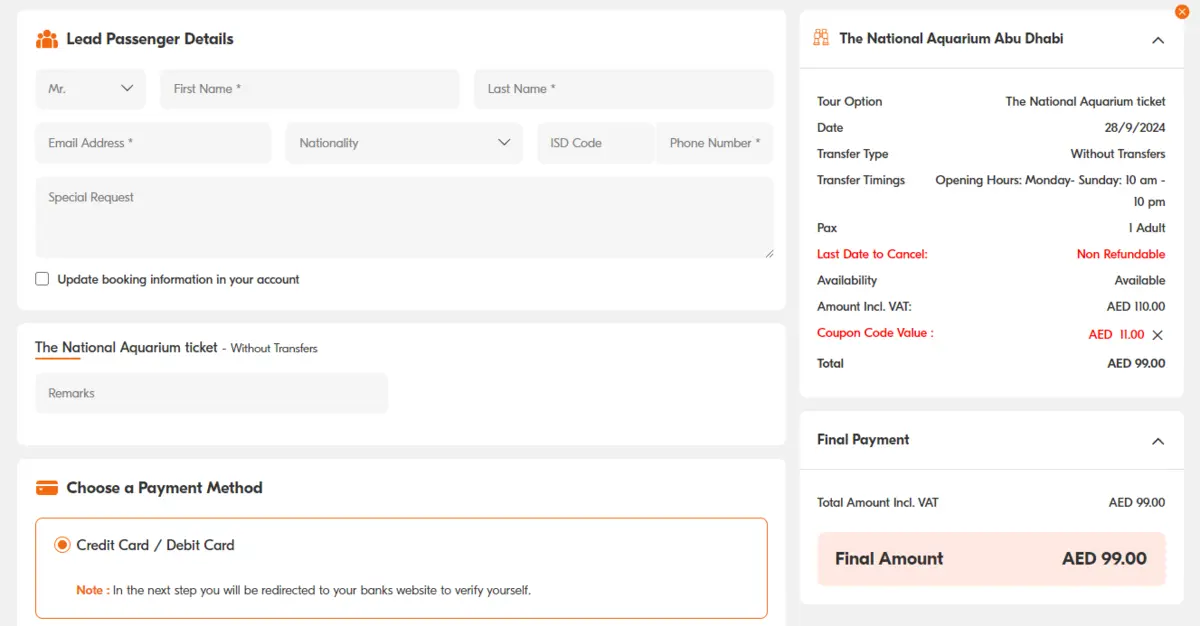Focus the Phone Number field

[715, 143]
